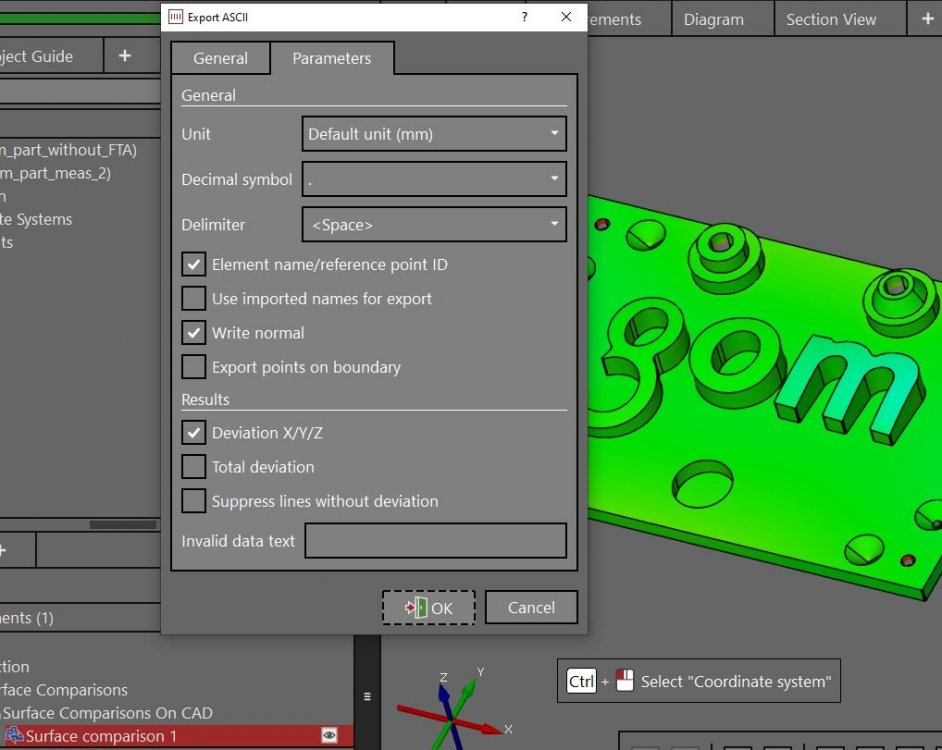Screen dimensions: 942x750
Task: Enable Use imported names for export
Action: click(x=193, y=299)
